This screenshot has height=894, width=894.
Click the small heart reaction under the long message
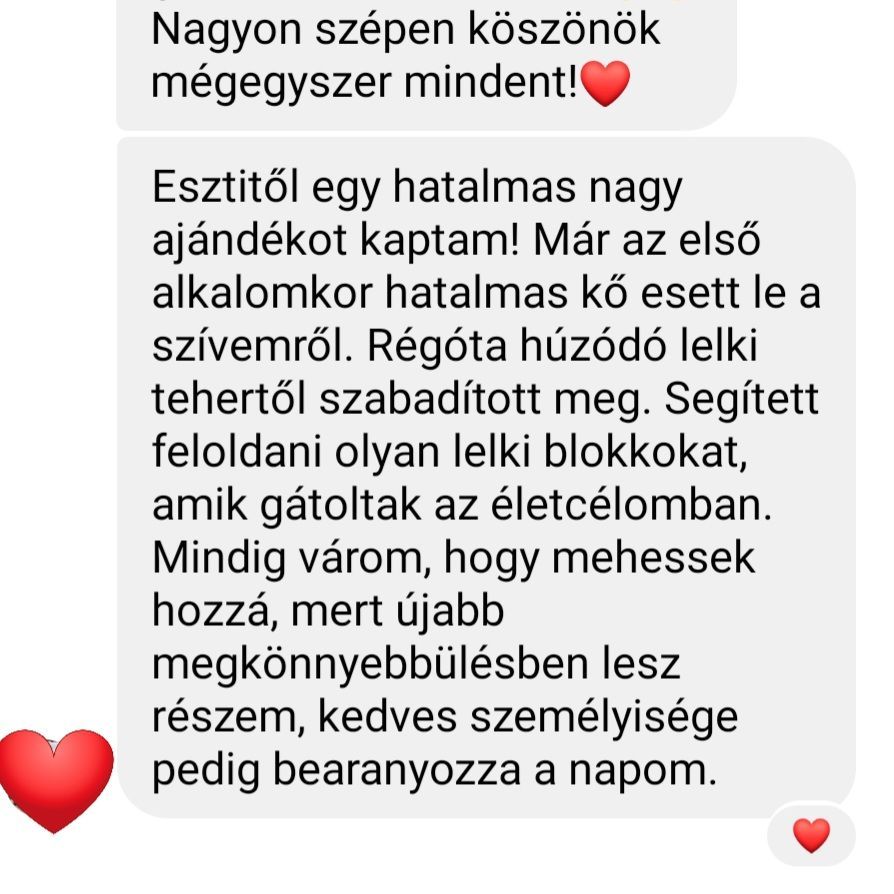(x=811, y=836)
